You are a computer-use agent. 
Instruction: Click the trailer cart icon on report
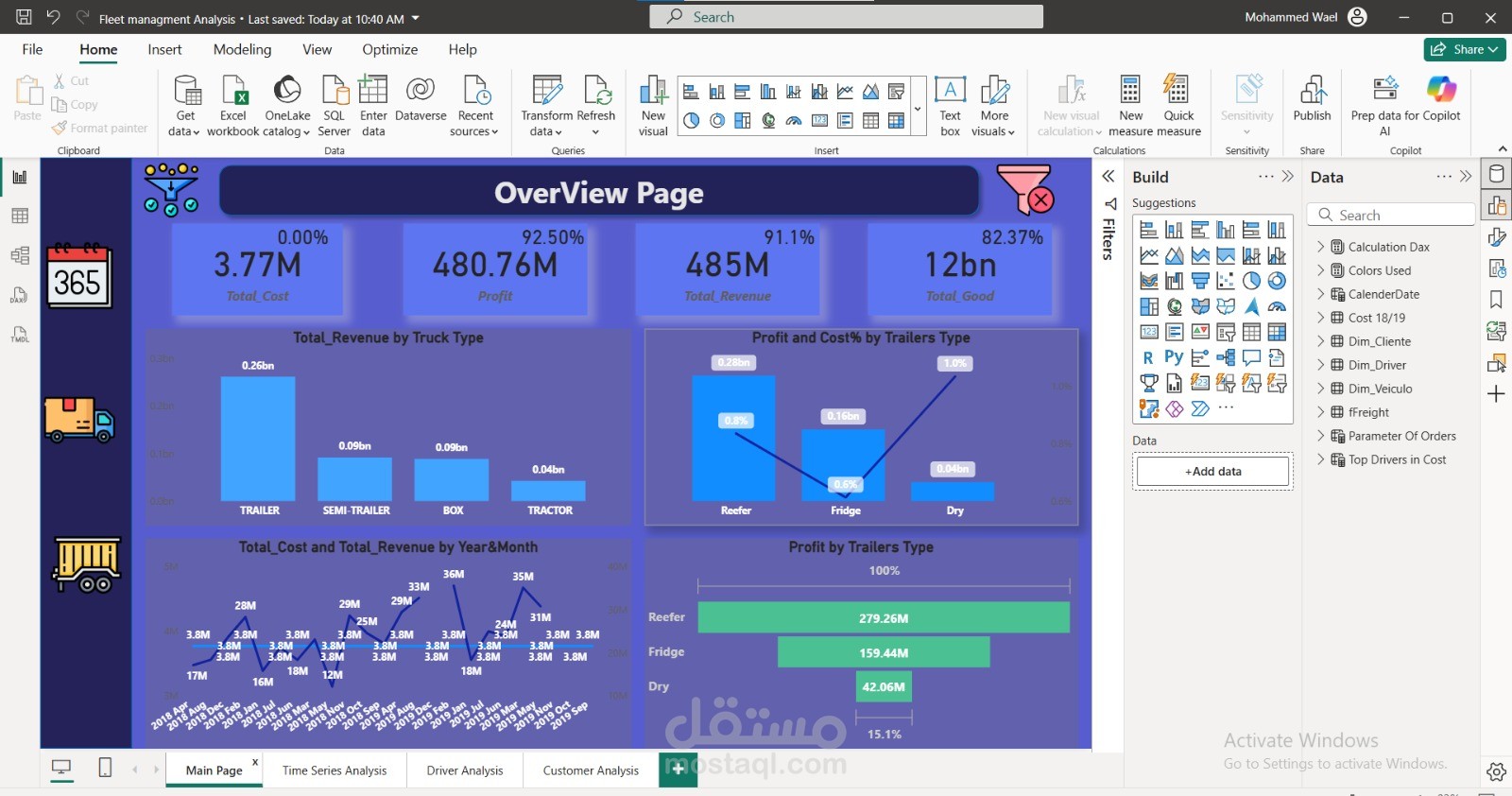87,564
